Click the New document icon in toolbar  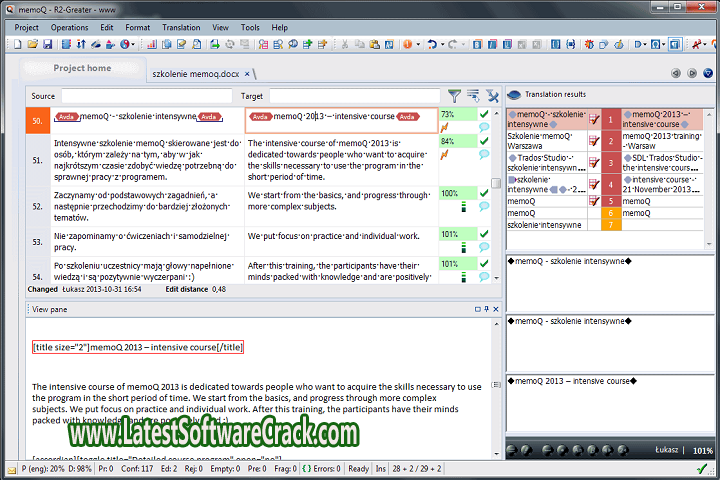click(19, 44)
